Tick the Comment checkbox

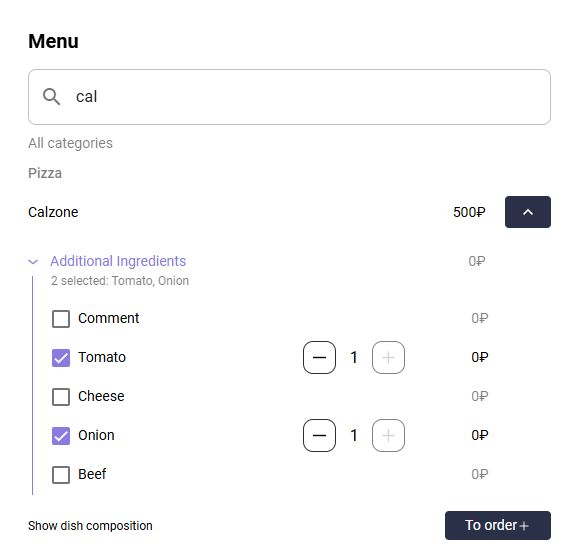point(61,319)
